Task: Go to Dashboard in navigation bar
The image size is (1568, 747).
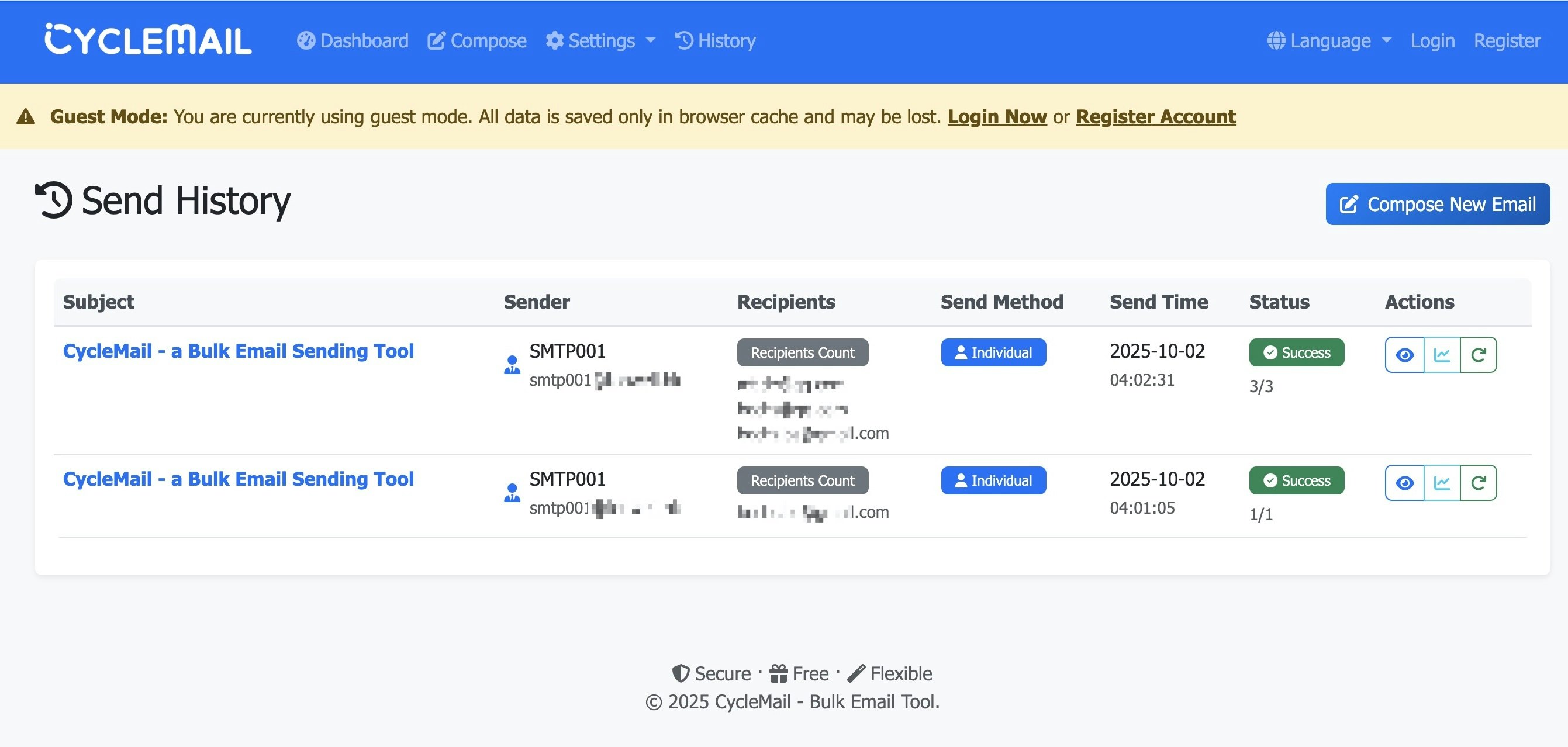Action: click(353, 41)
